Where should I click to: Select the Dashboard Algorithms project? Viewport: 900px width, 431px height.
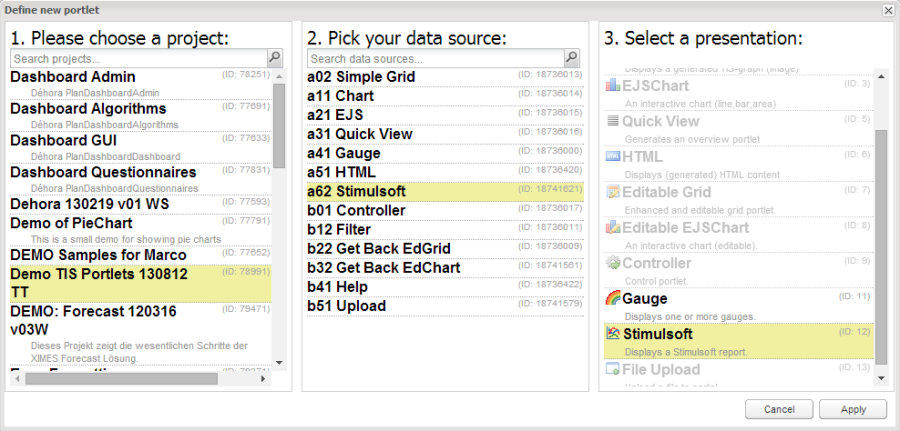click(x=141, y=116)
